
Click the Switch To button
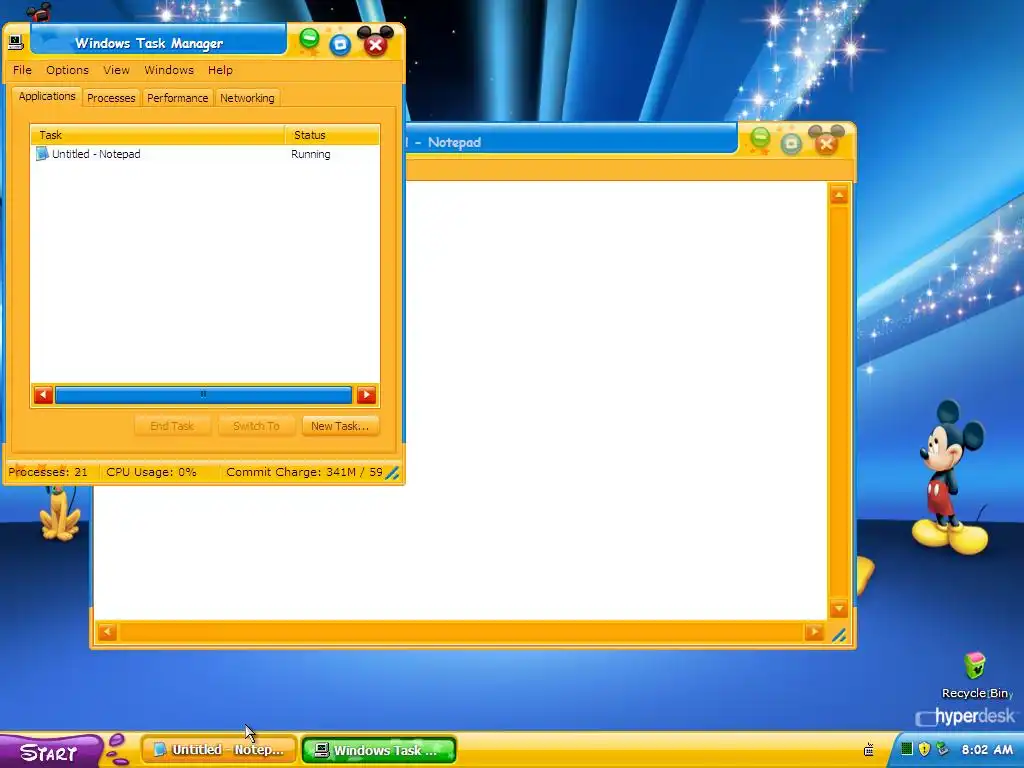(256, 426)
